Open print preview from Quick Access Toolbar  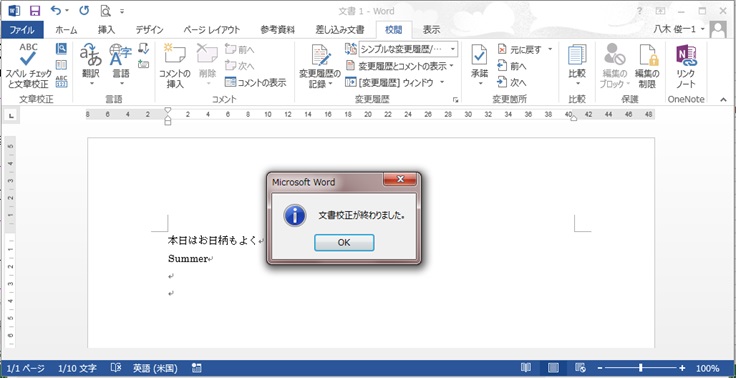[x=106, y=10]
